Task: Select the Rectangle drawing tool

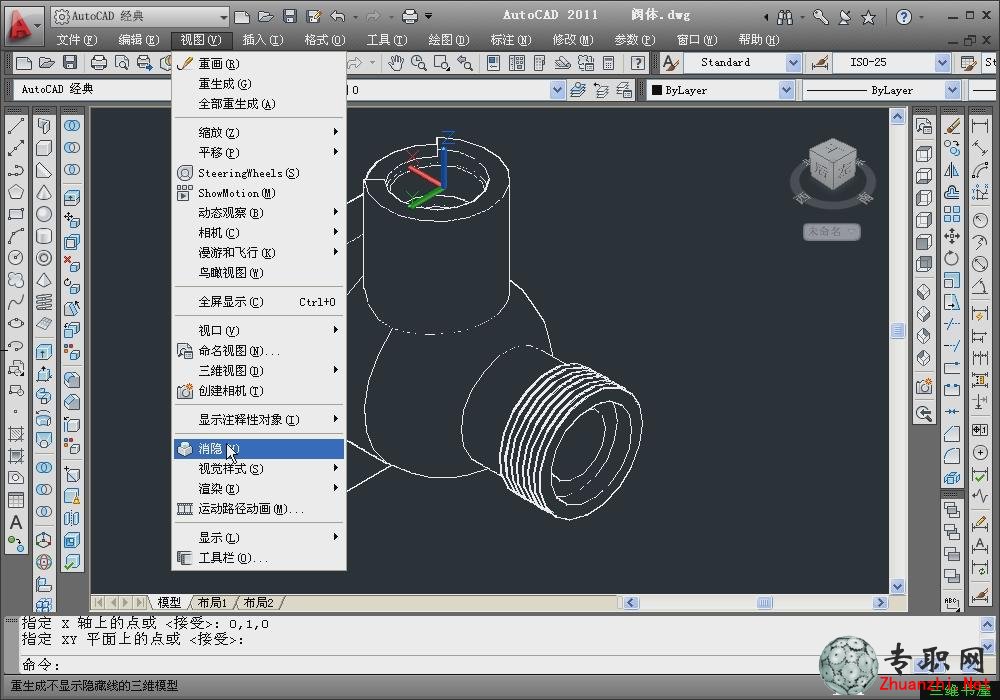Action: pyautogui.click(x=16, y=214)
